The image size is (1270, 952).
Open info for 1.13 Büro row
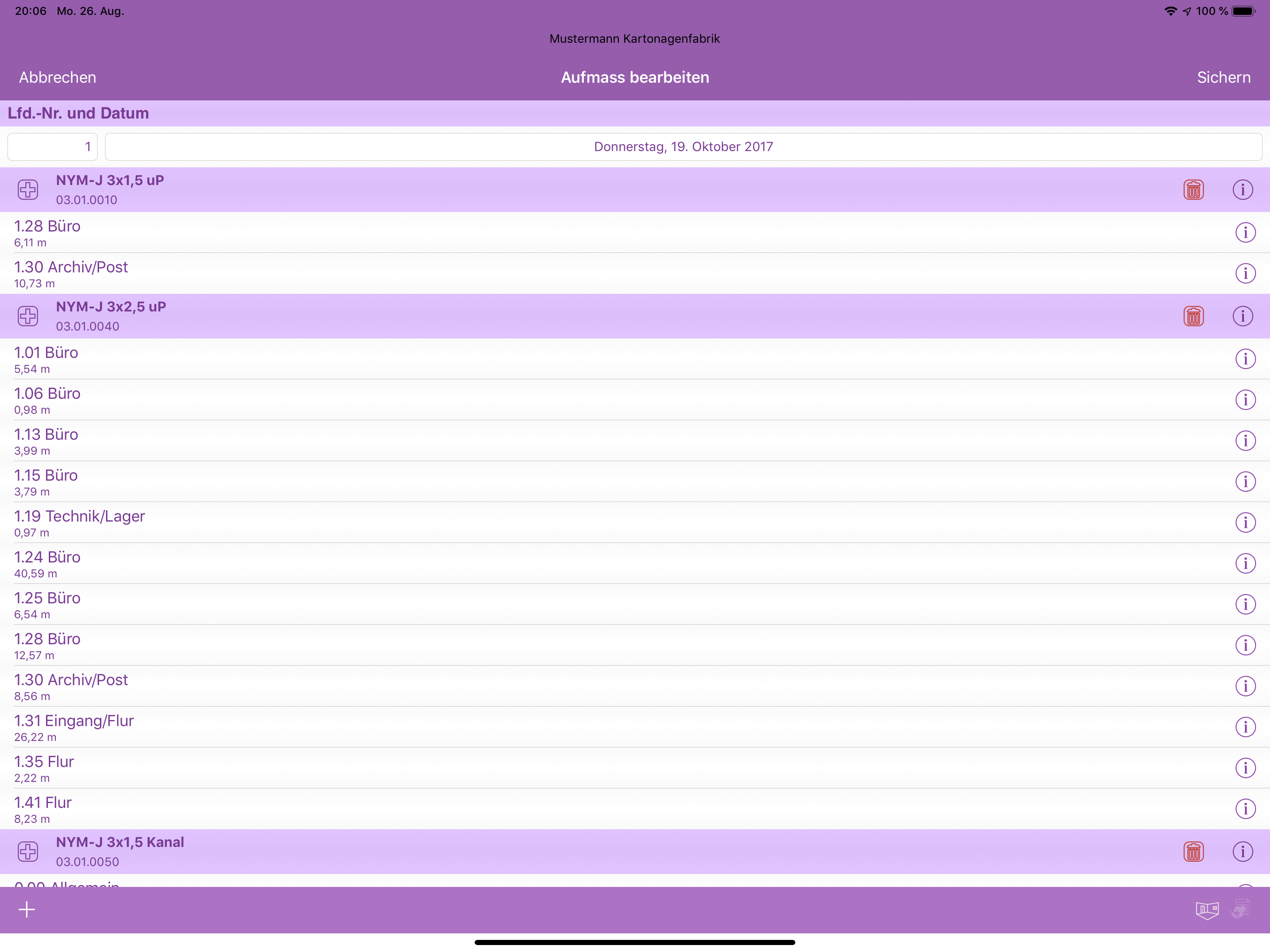[1245, 440]
